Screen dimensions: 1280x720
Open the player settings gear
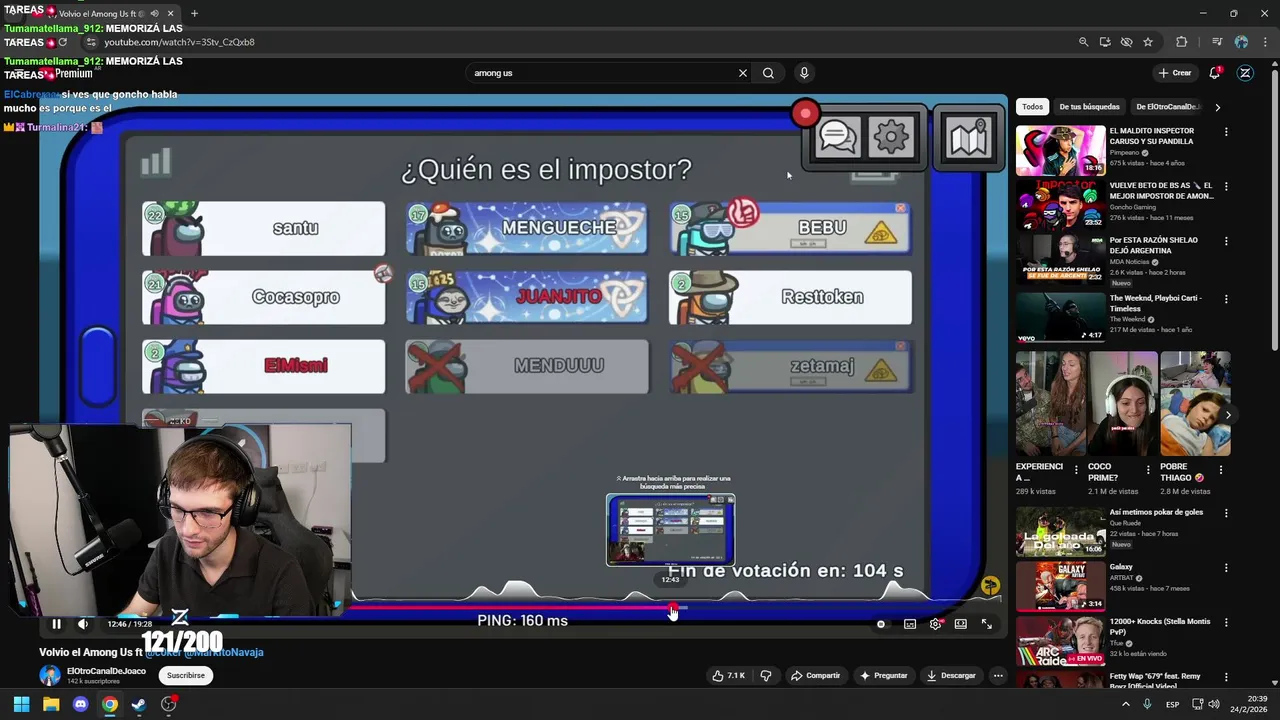point(935,624)
